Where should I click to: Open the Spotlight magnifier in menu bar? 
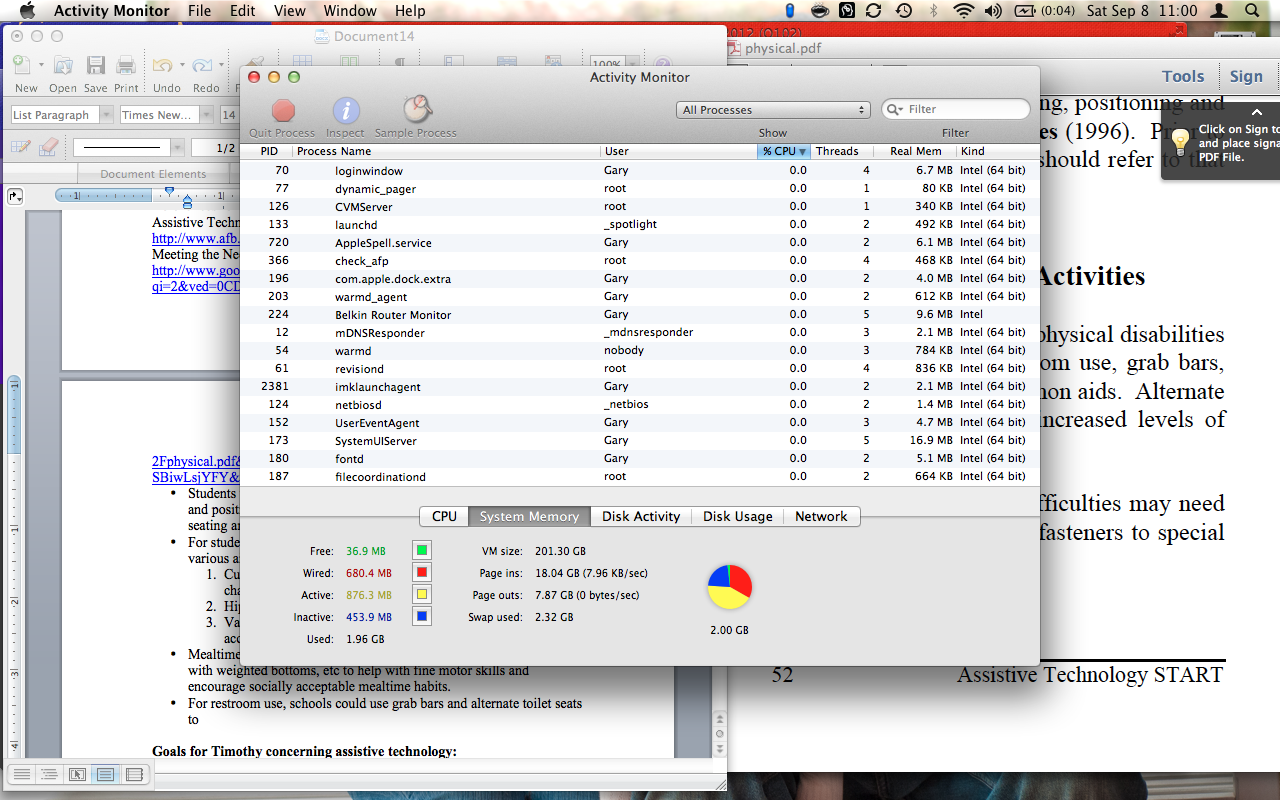pyautogui.click(x=1253, y=11)
